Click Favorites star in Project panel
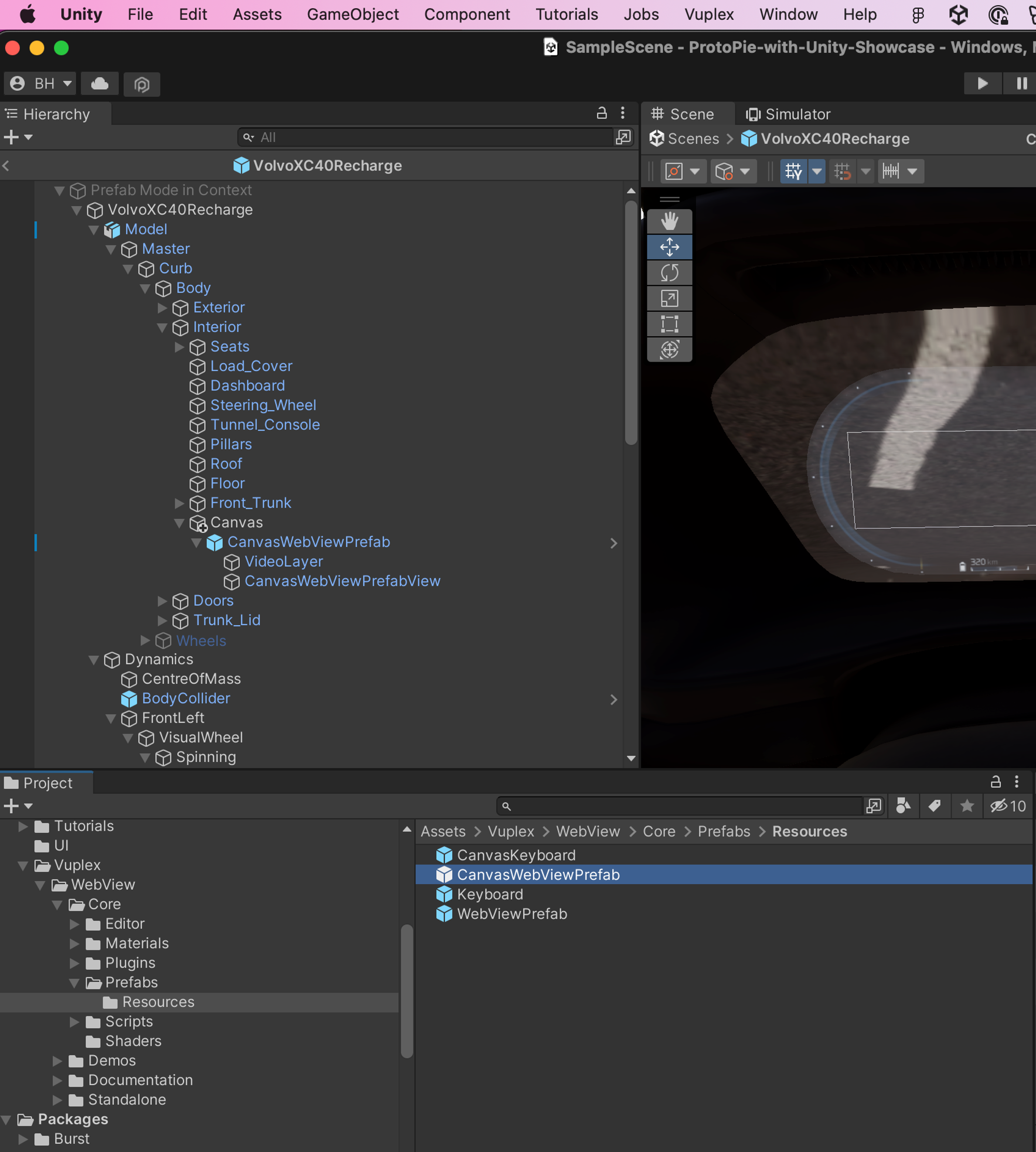 coord(967,806)
